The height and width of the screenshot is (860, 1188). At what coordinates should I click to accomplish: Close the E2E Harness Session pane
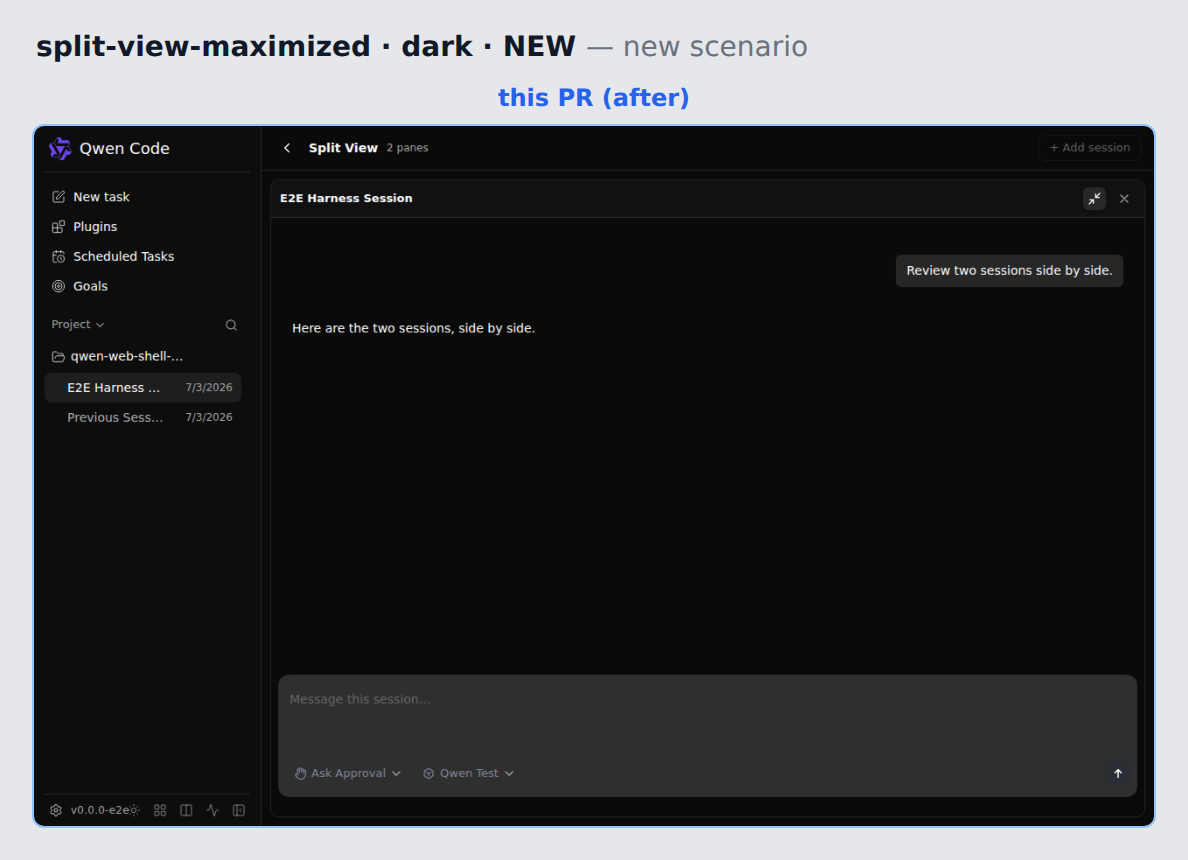(x=1124, y=199)
